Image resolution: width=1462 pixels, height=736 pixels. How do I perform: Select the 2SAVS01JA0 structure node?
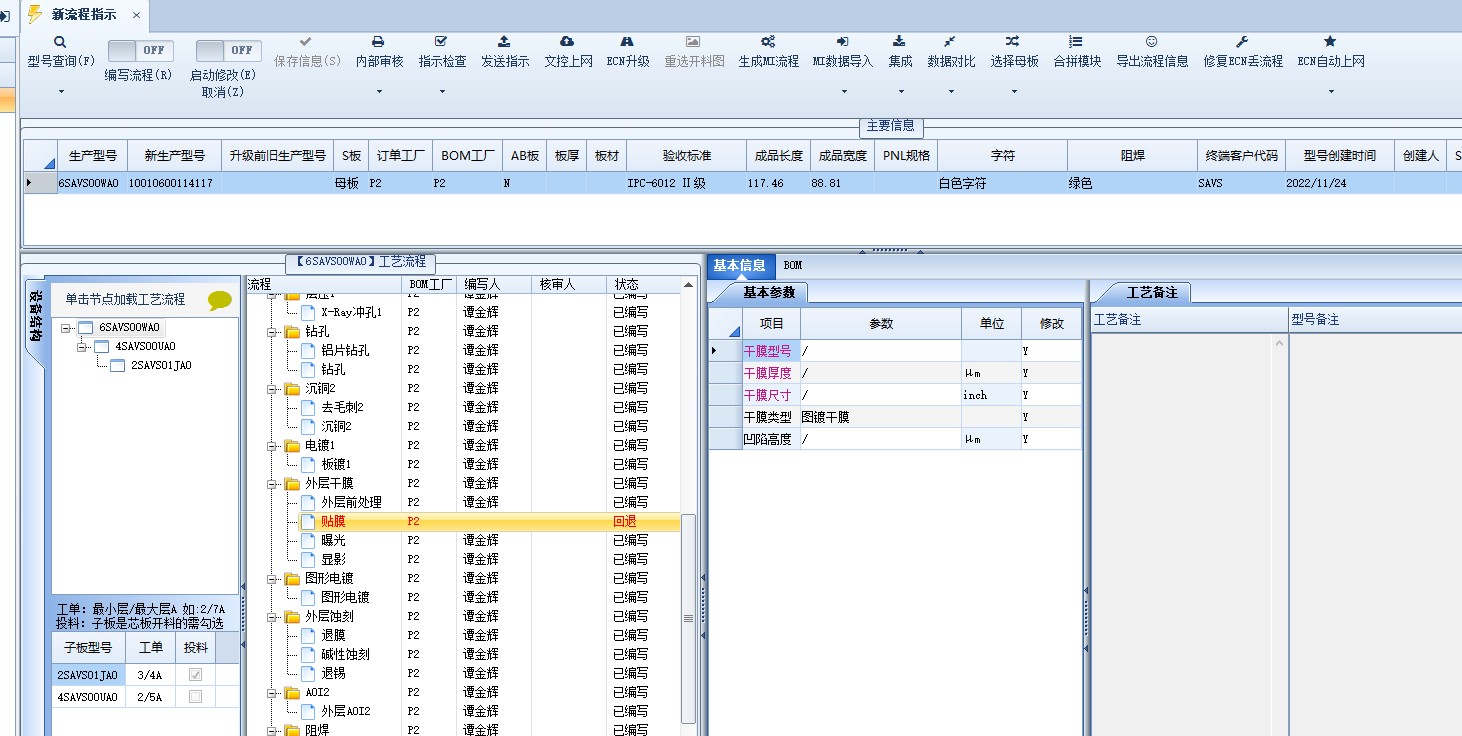point(161,365)
